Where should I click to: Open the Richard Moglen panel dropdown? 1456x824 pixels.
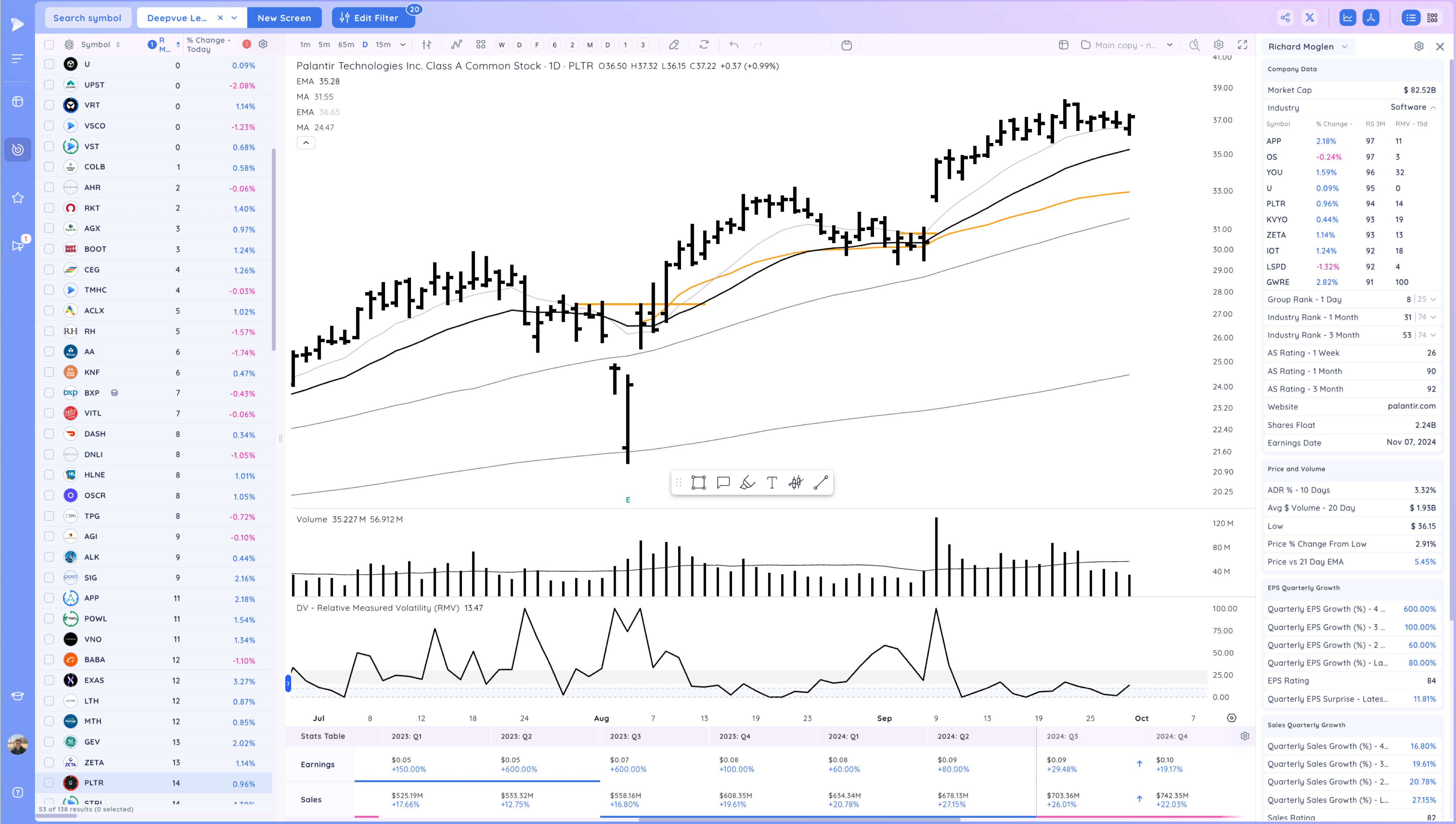(x=1345, y=47)
